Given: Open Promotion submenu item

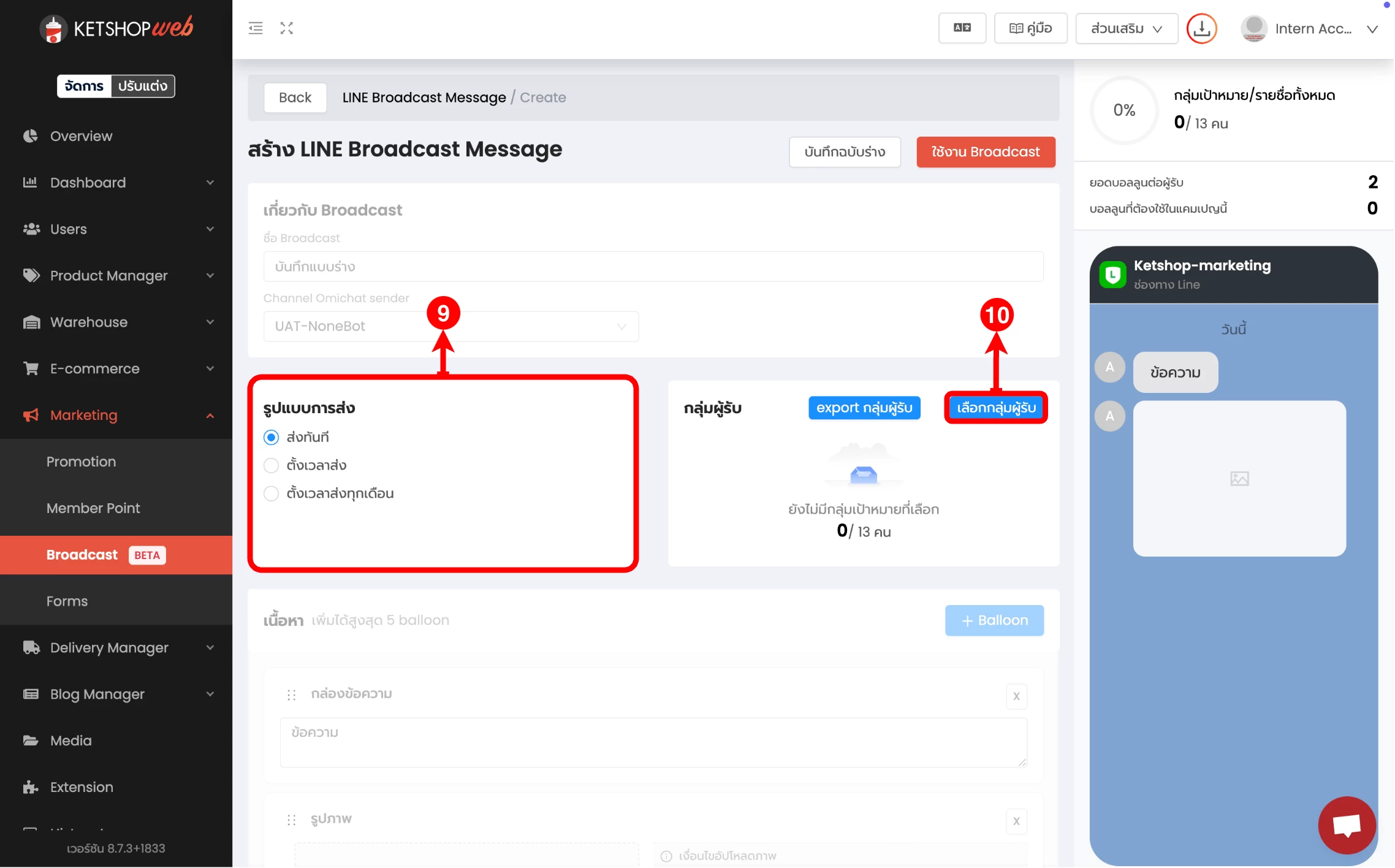Looking at the screenshot, I should pyautogui.click(x=81, y=462).
